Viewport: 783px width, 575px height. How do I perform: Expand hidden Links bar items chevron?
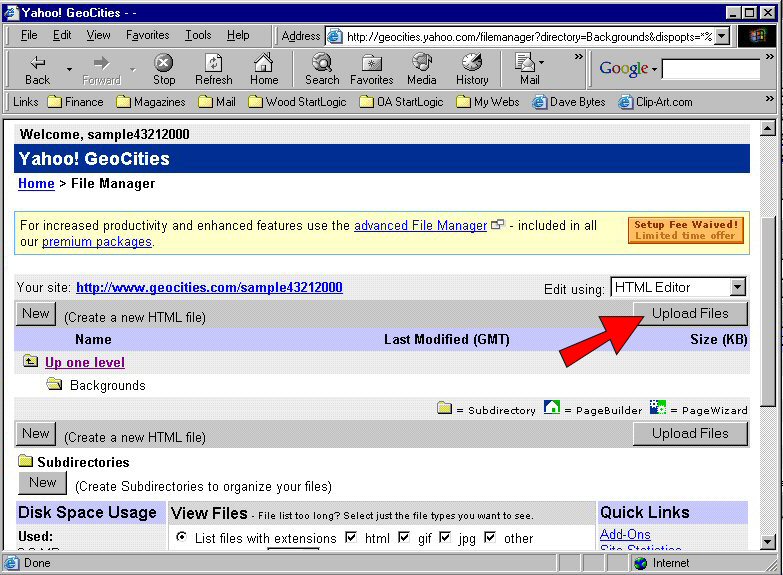click(770, 98)
